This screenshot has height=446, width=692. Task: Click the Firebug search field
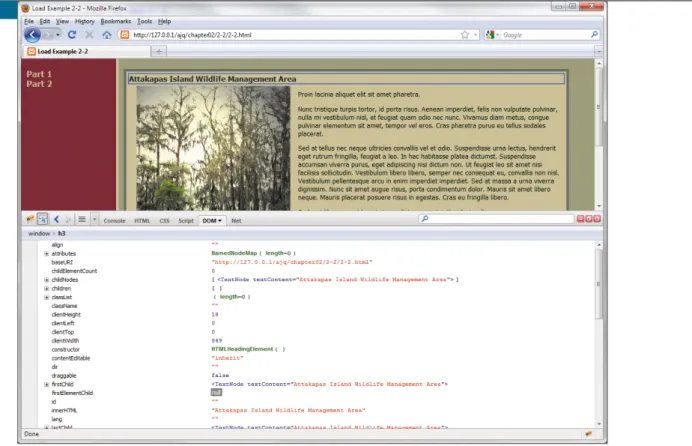tap(496, 219)
